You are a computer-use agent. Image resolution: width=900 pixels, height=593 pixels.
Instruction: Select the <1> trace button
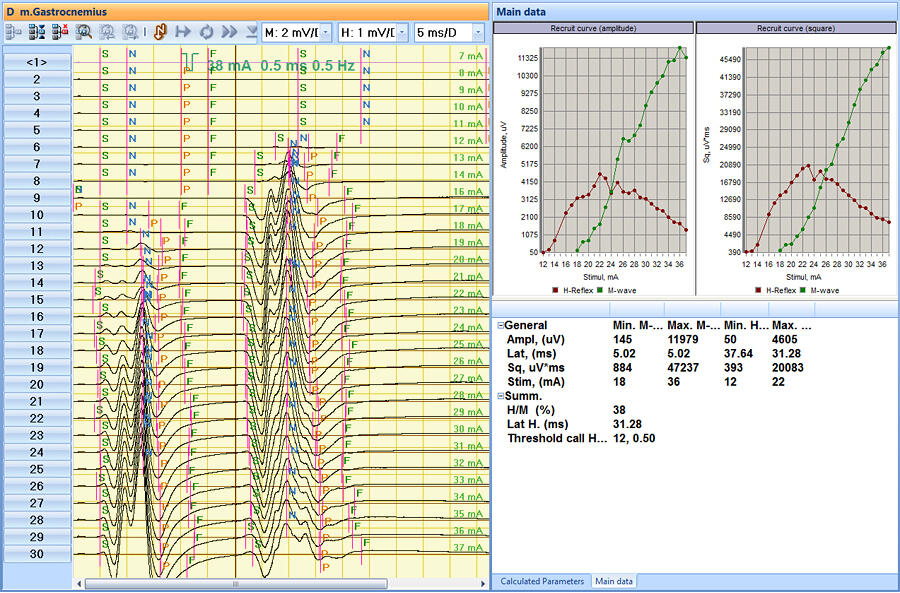[x=36, y=62]
